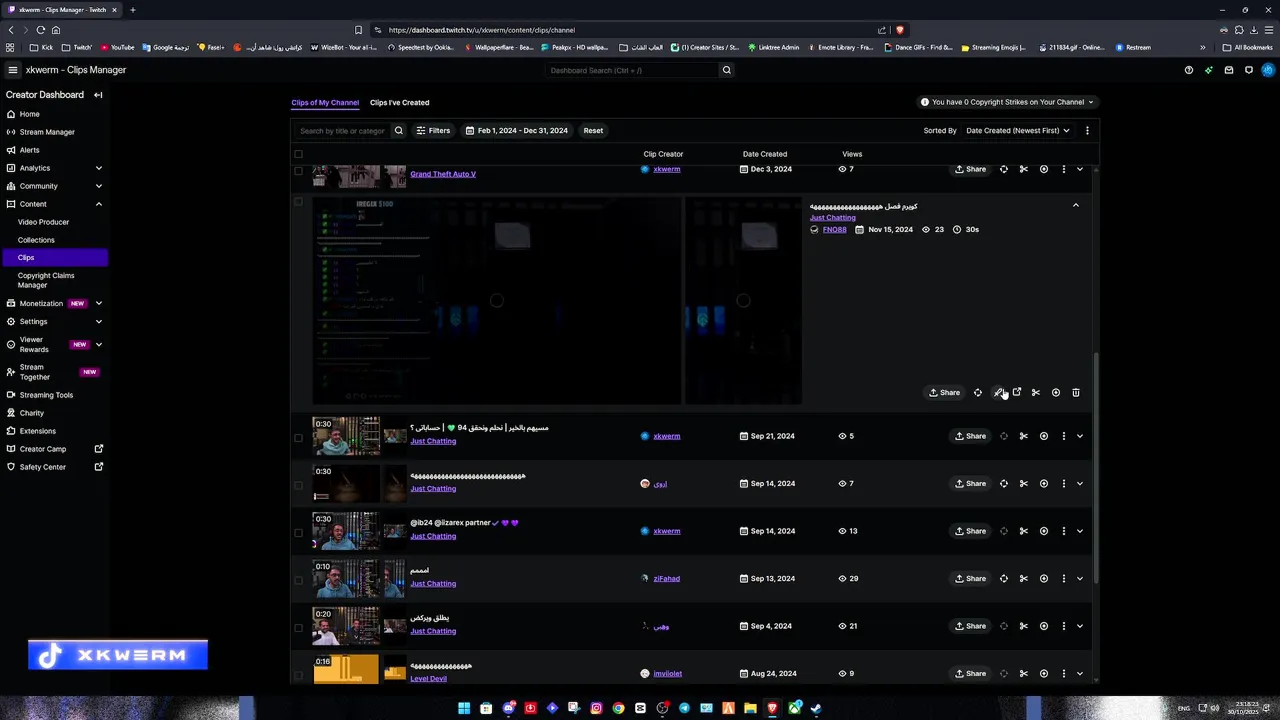
Task: Open the whispers chat icon in header
Action: tap(1248, 70)
